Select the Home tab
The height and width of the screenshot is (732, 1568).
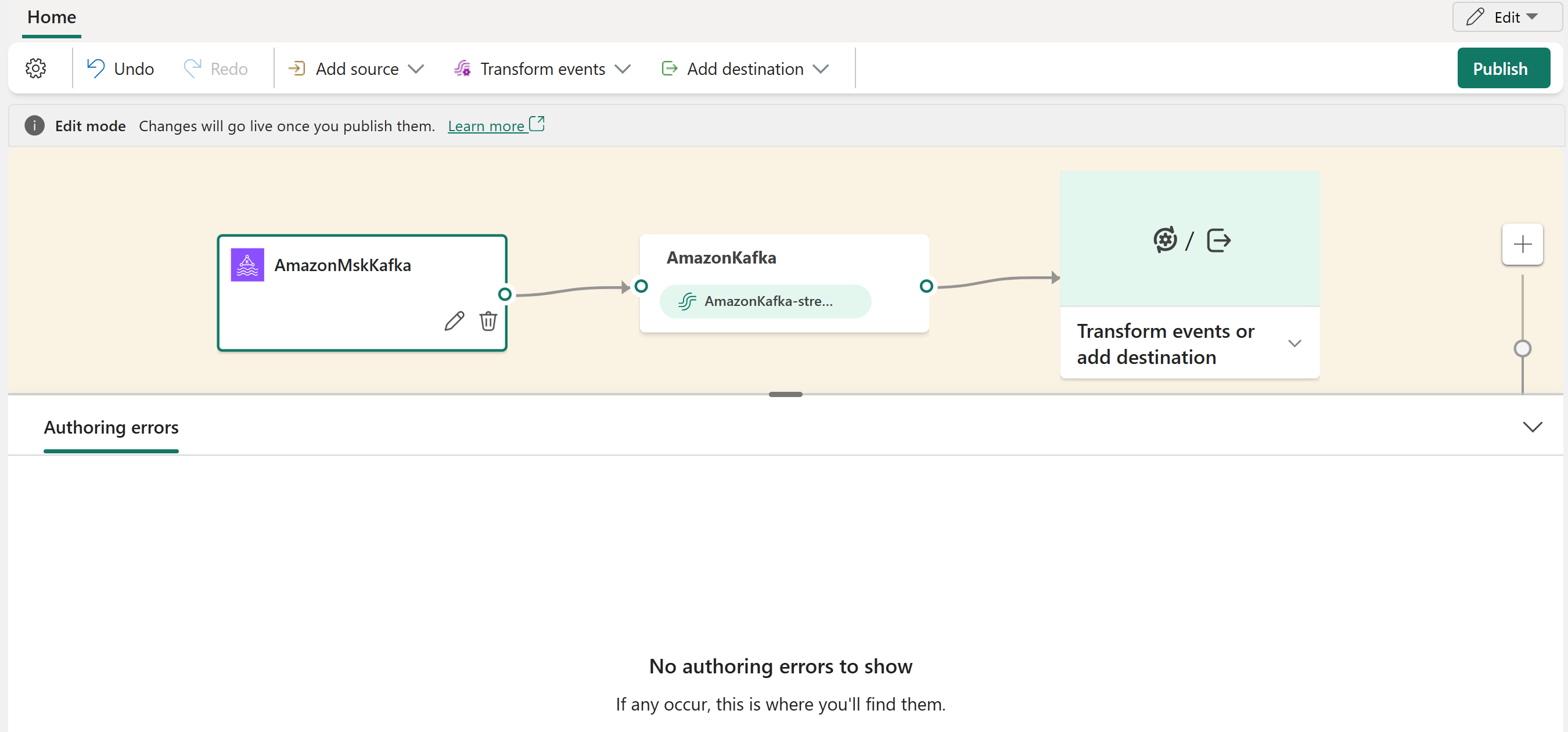(x=53, y=16)
